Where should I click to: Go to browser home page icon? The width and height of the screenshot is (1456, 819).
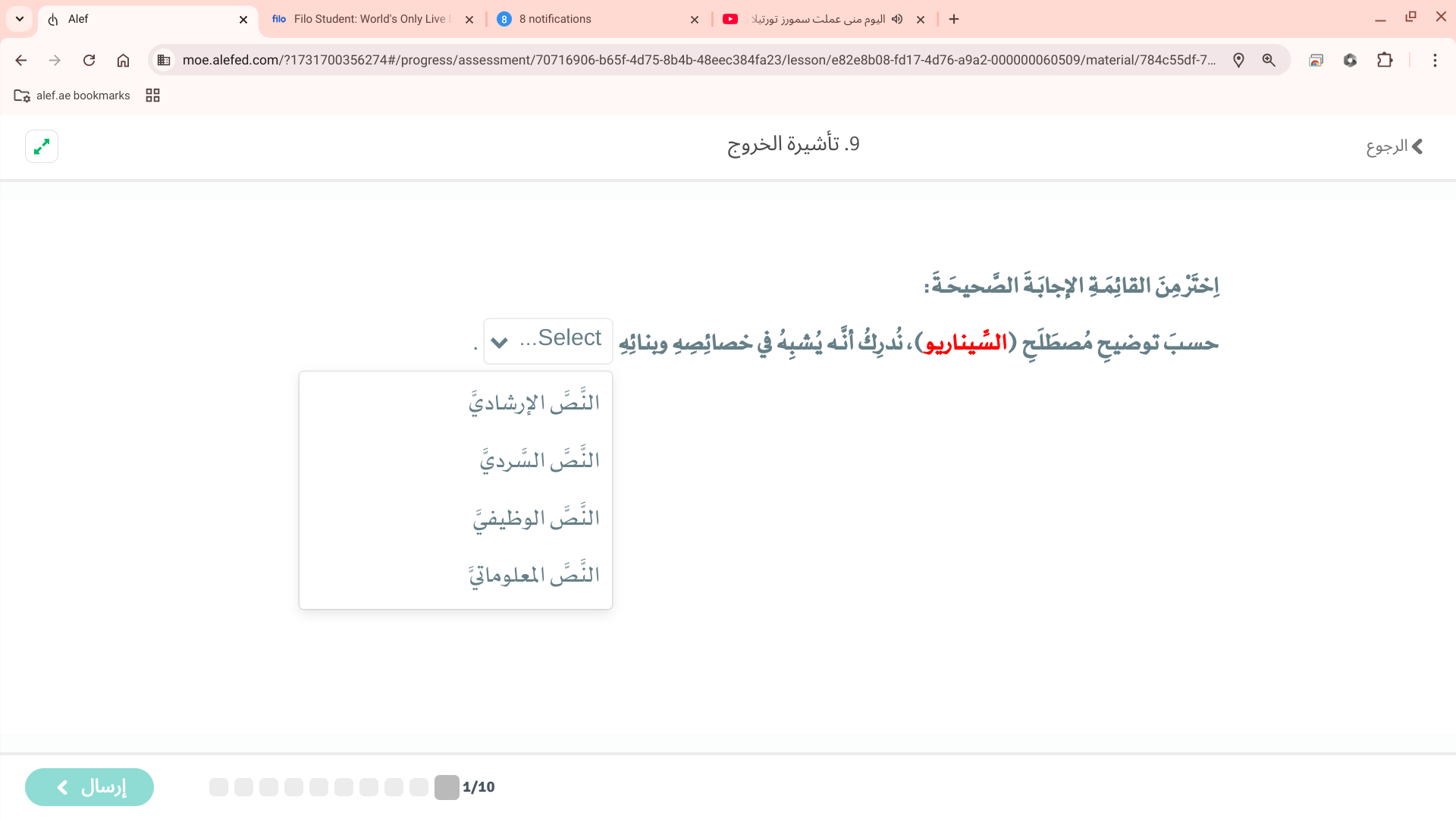click(123, 61)
